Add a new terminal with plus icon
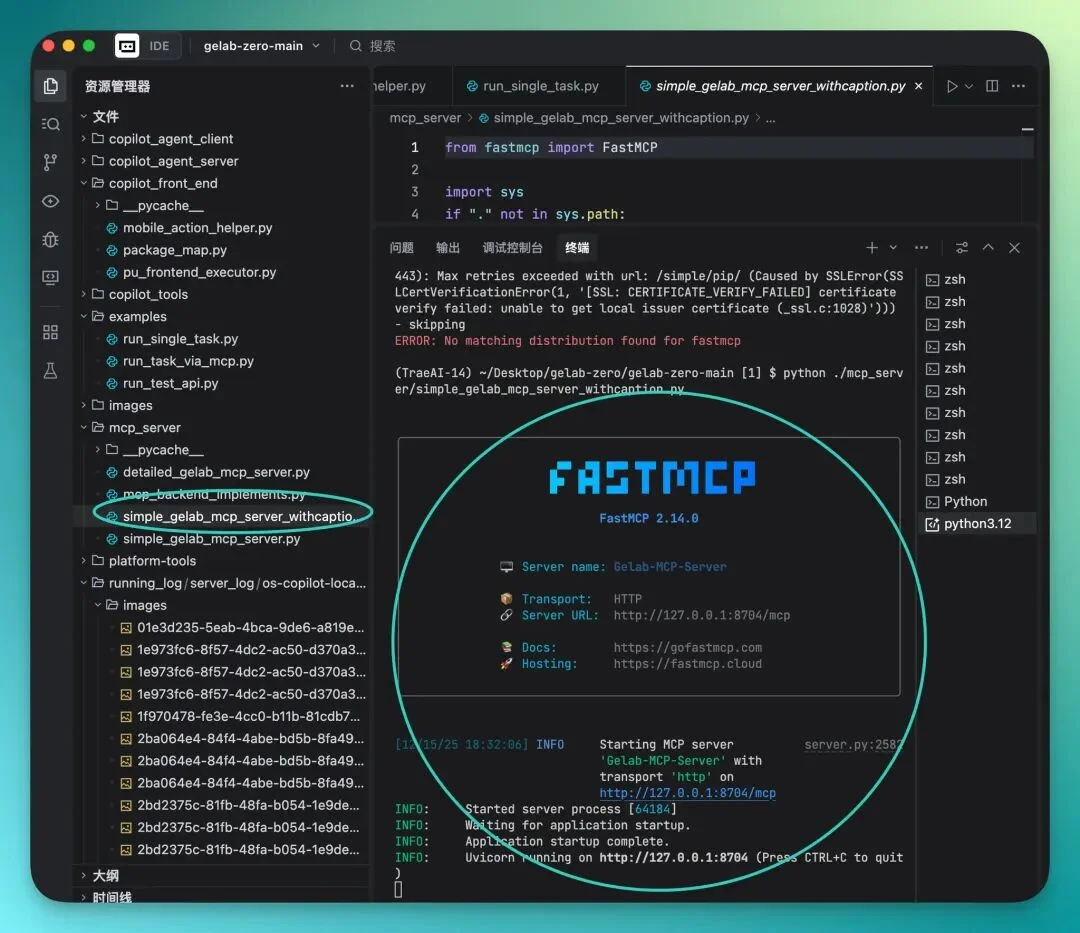This screenshot has width=1080, height=933. 872,248
